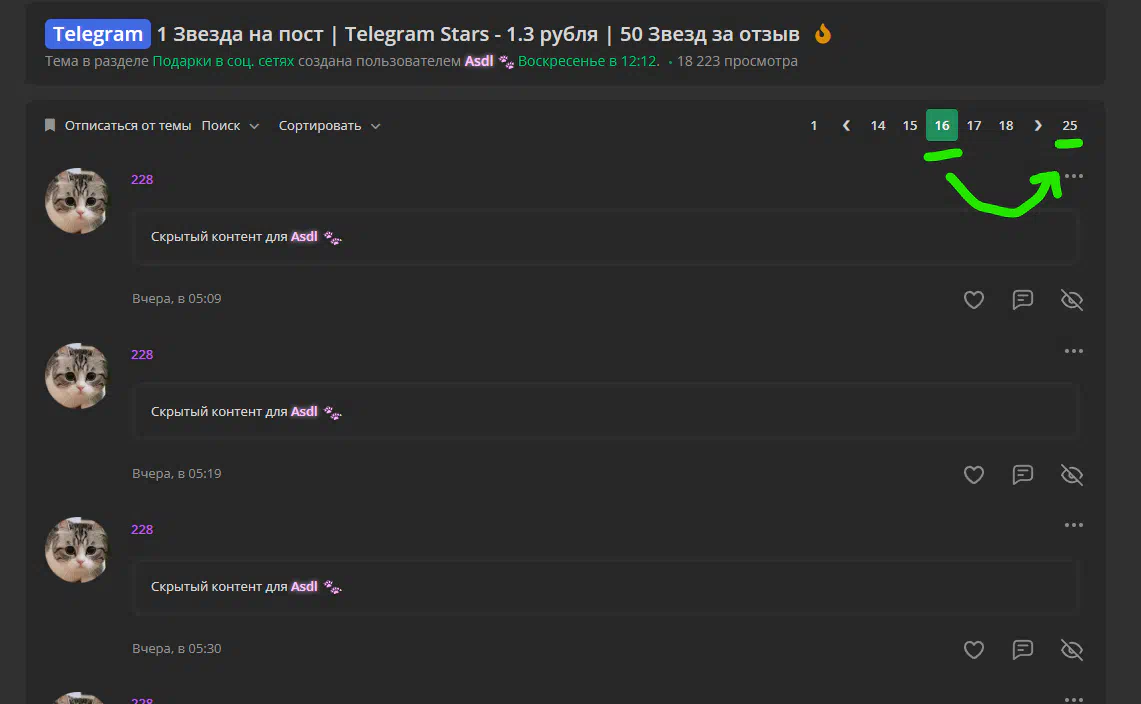1141x704 pixels.
Task: Click Asdl link in the 05:19 hidden content
Action: [304, 411]
